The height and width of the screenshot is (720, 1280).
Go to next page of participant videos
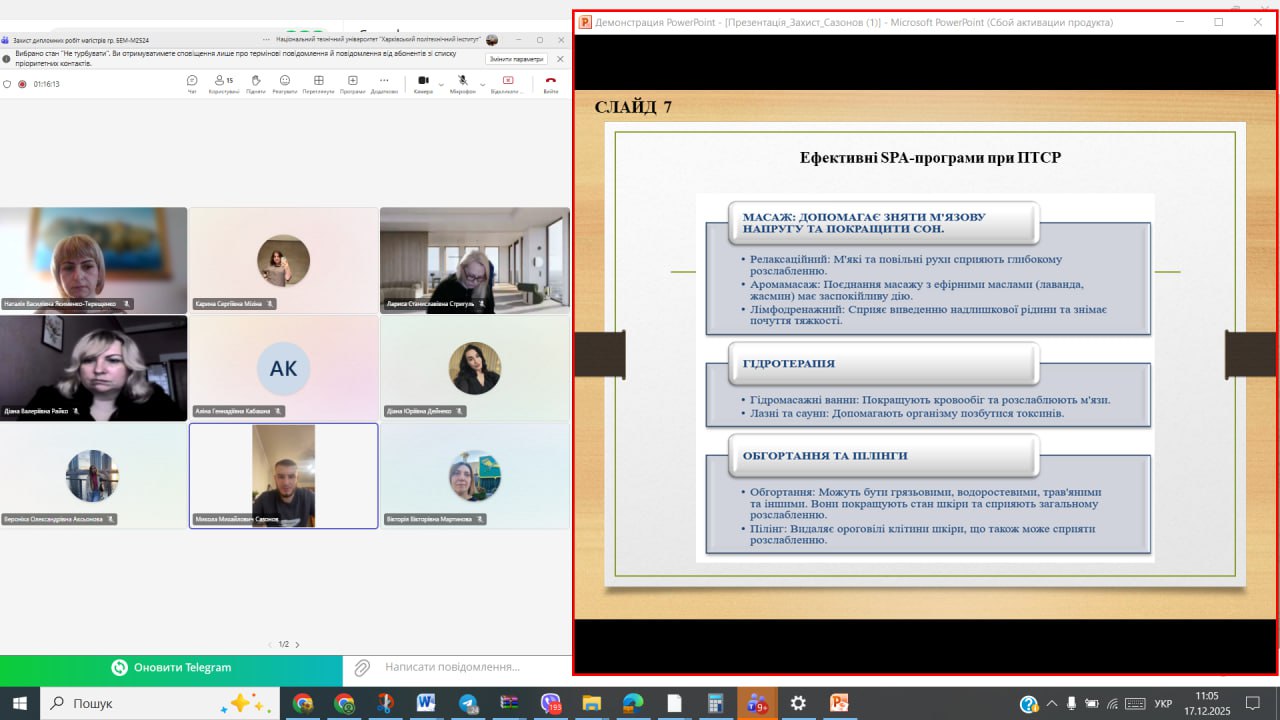coord(297,645)
